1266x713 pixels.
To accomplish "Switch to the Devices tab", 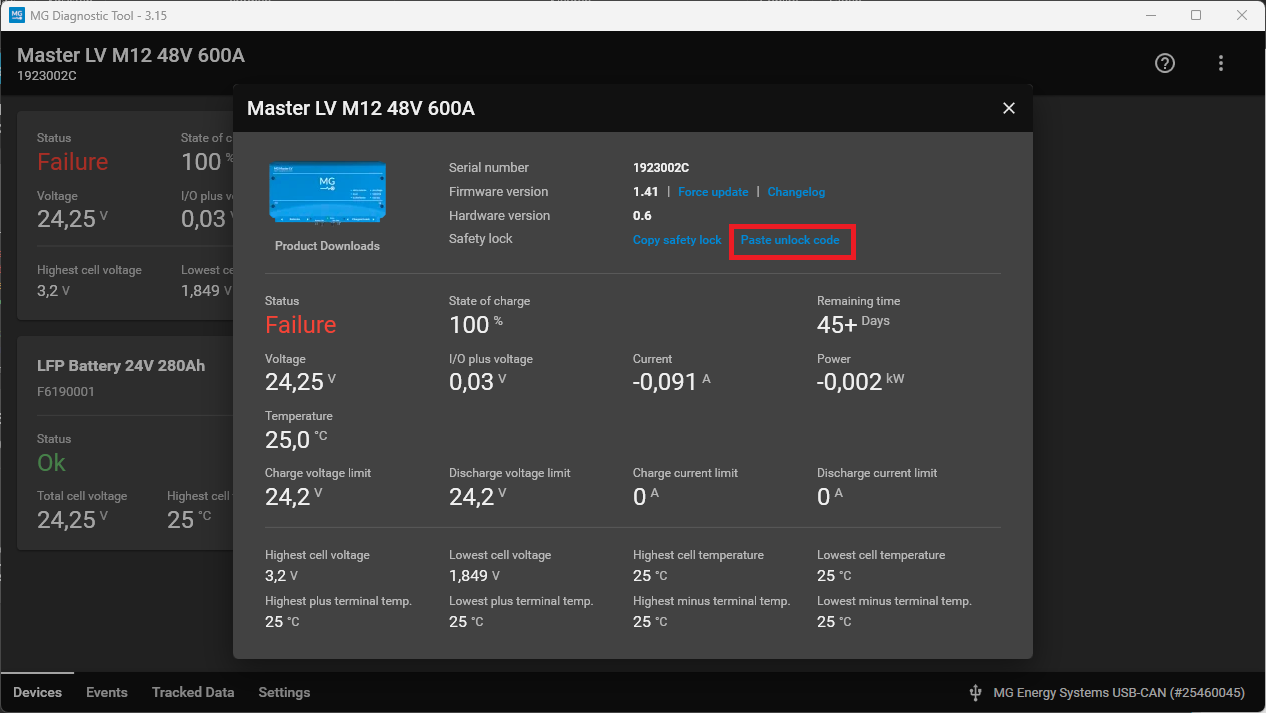I will tap(37, 692).
